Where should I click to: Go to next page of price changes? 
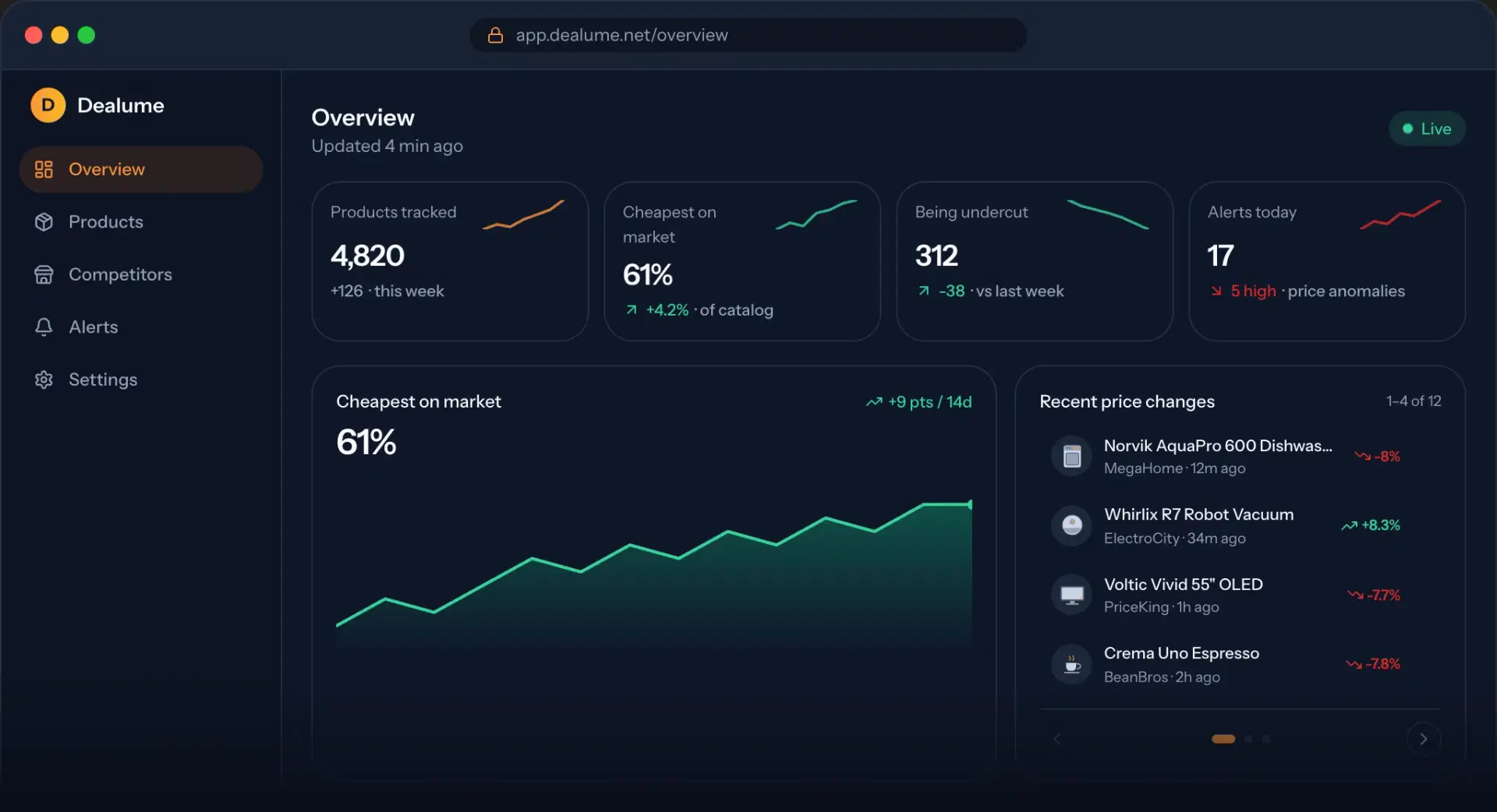tap(1424, 739)
